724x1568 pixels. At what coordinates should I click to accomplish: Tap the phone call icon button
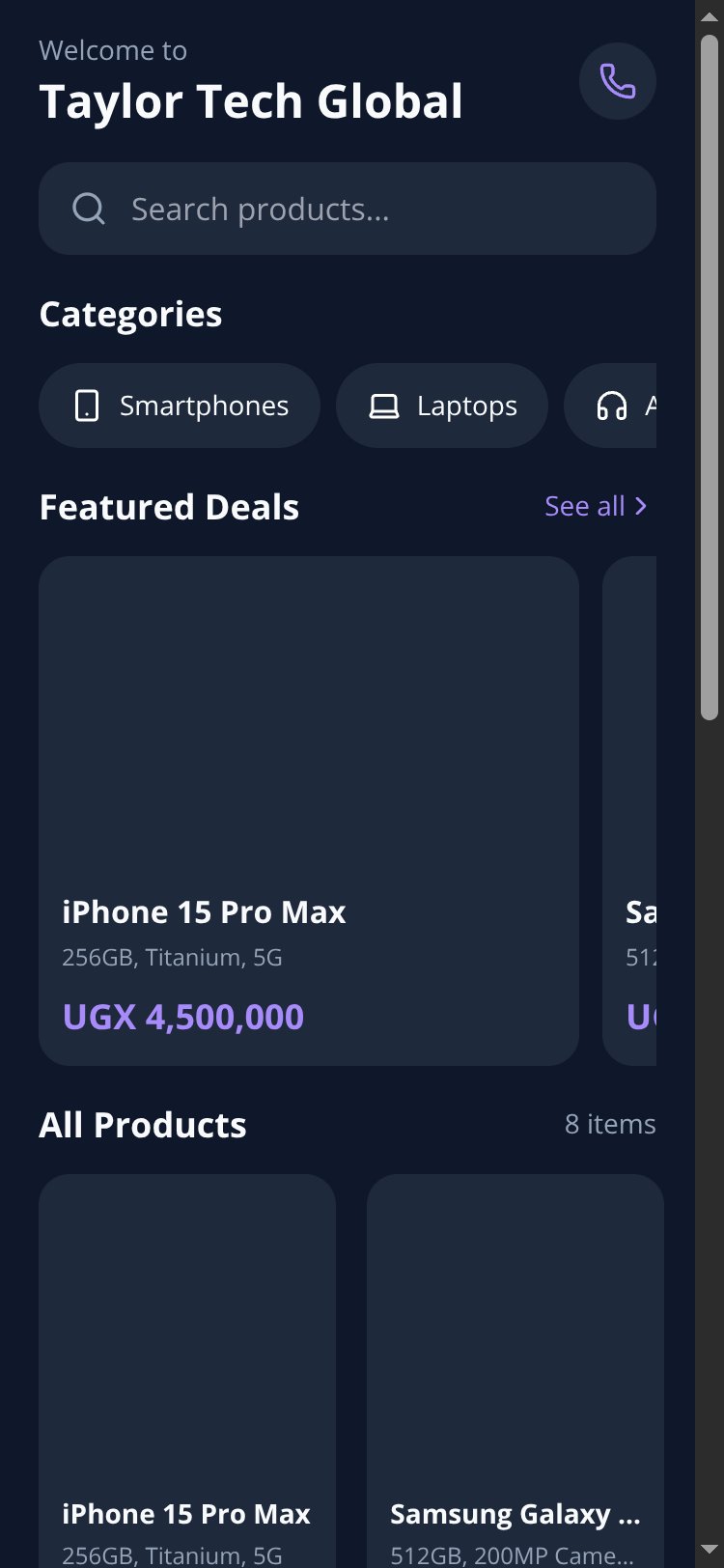(618, 81)
